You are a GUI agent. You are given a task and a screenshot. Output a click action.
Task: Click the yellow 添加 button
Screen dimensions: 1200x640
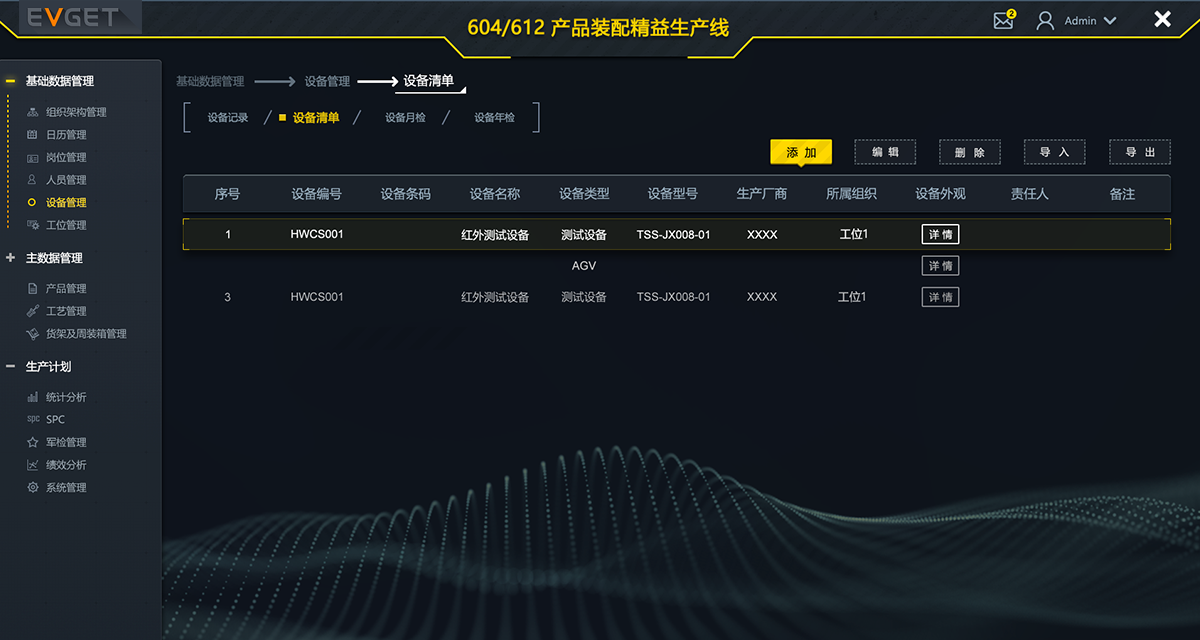click(x=801, y=152)
